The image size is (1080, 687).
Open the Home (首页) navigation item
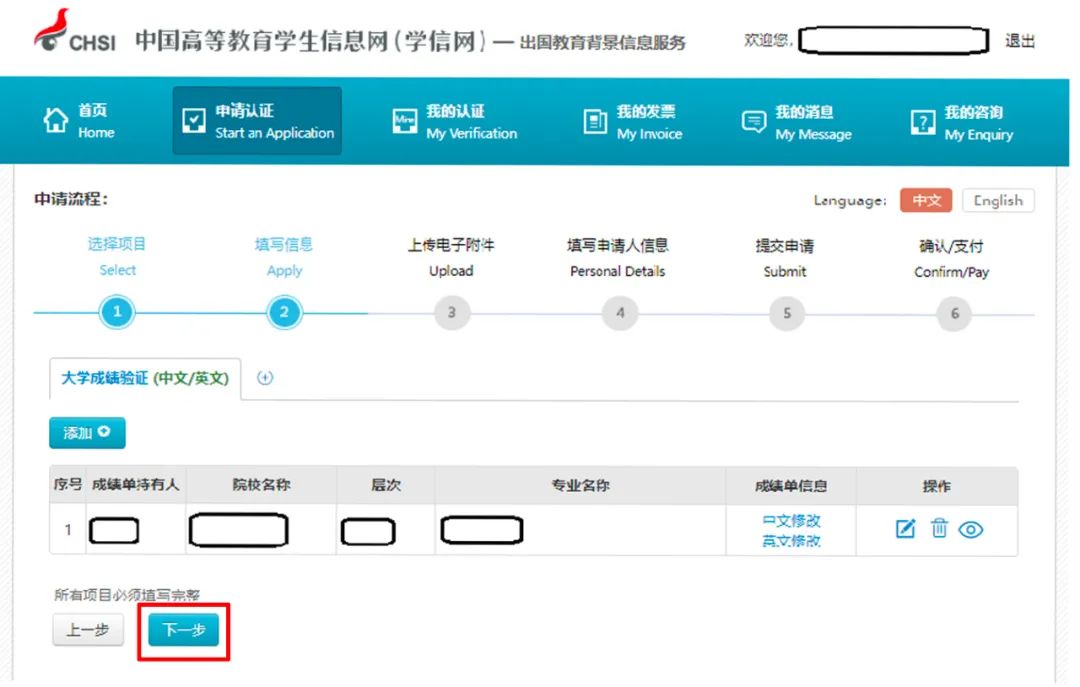click(81, 121)
